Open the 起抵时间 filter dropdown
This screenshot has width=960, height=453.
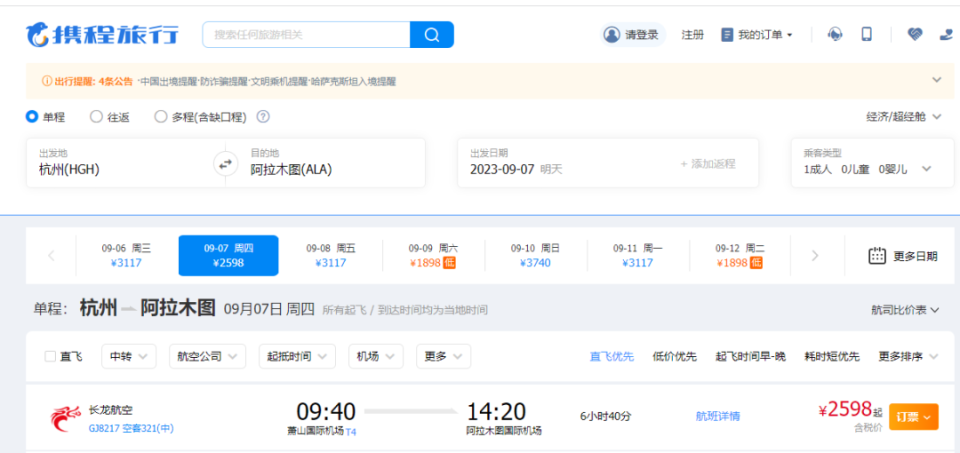(297, 356)
